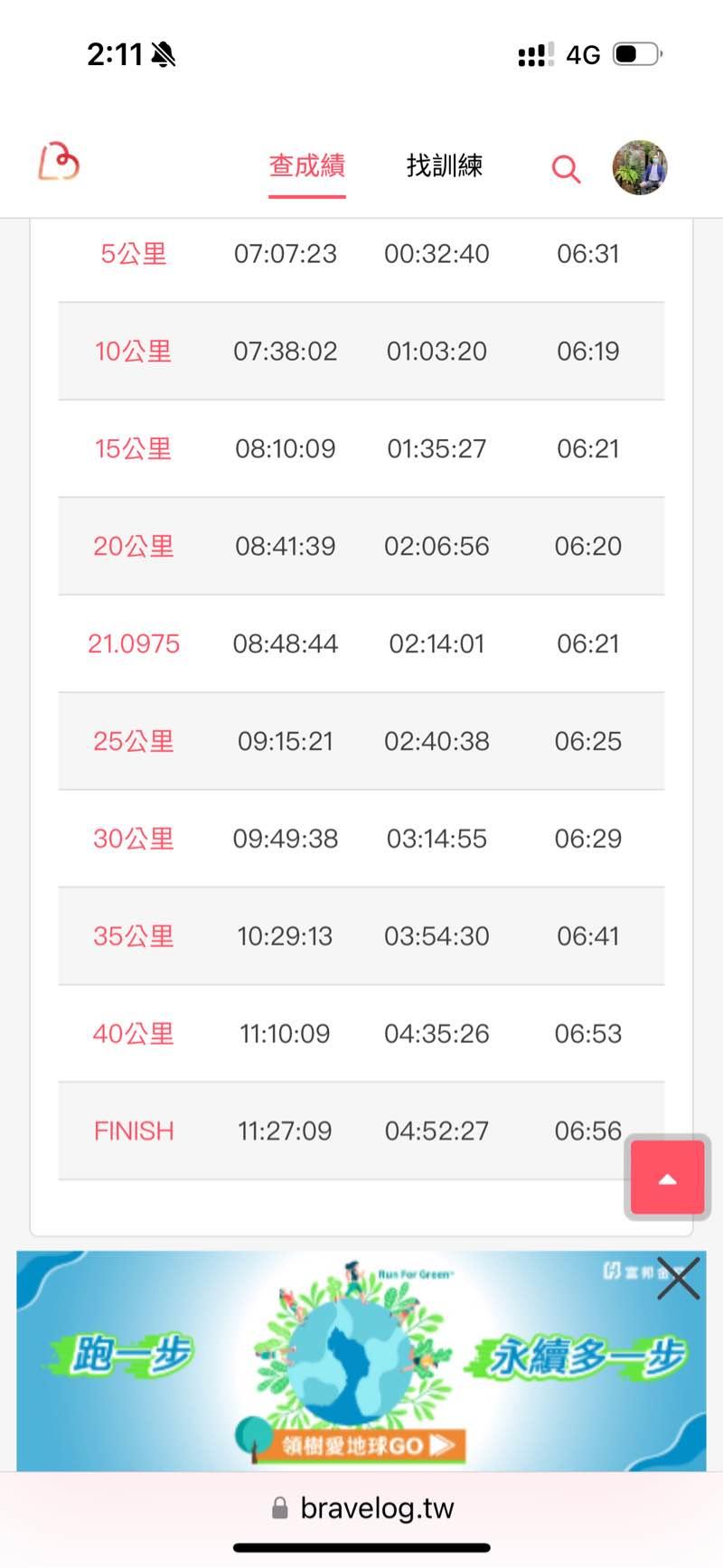Click the 21.0975 half-marathon split label

134,644
